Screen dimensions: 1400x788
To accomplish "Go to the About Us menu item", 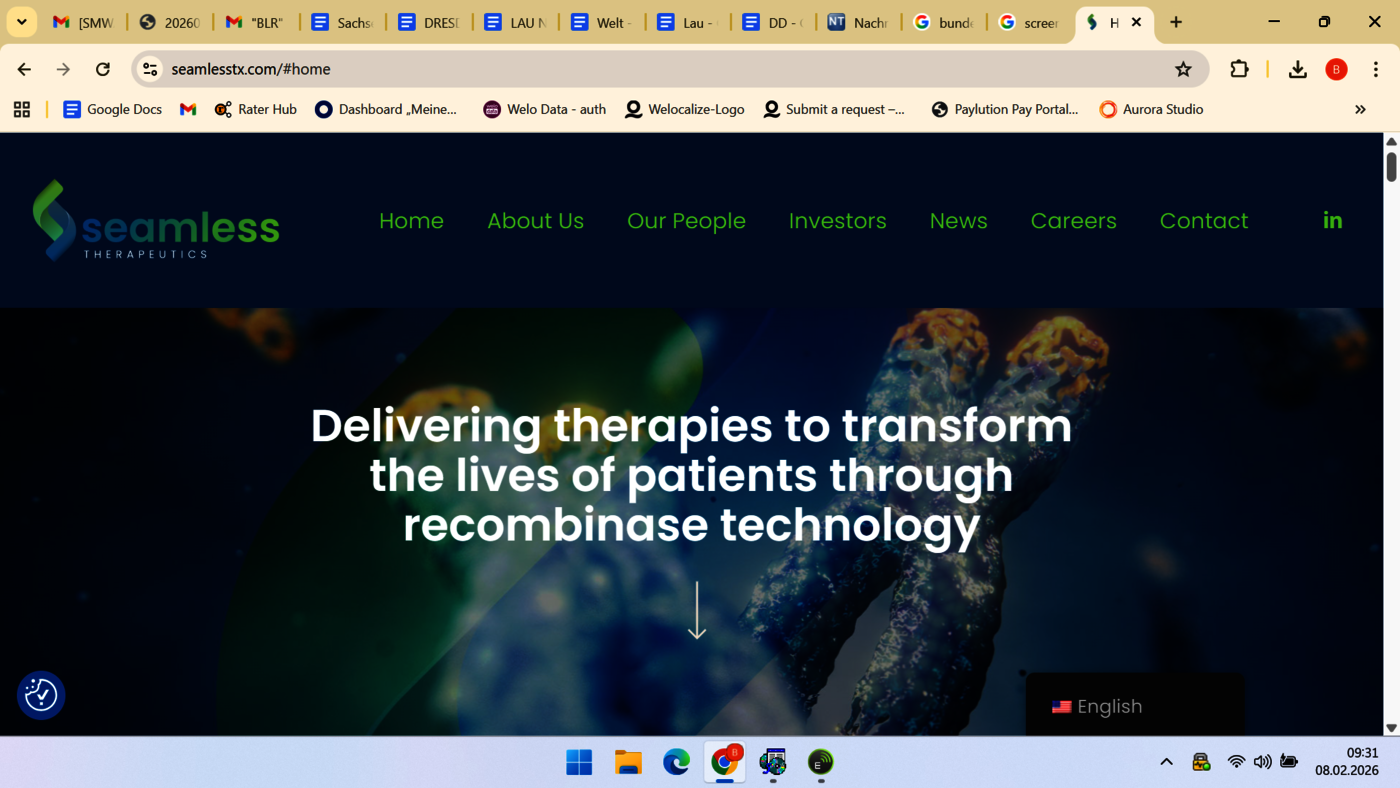I will tap(535, 221).
